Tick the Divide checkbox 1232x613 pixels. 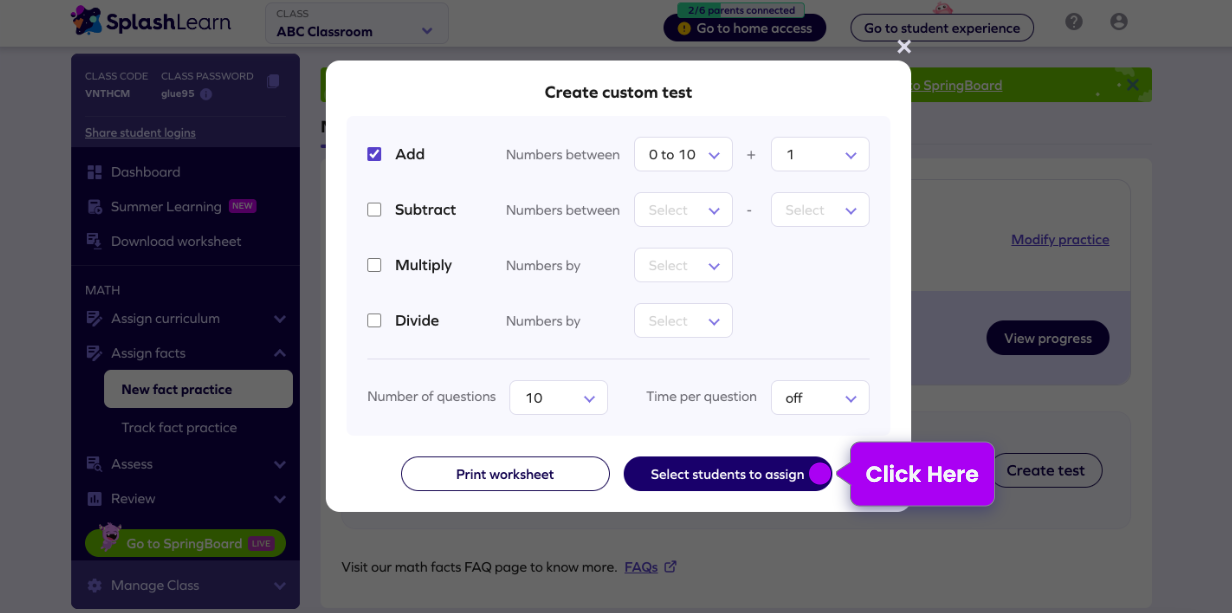pos(374,321)
